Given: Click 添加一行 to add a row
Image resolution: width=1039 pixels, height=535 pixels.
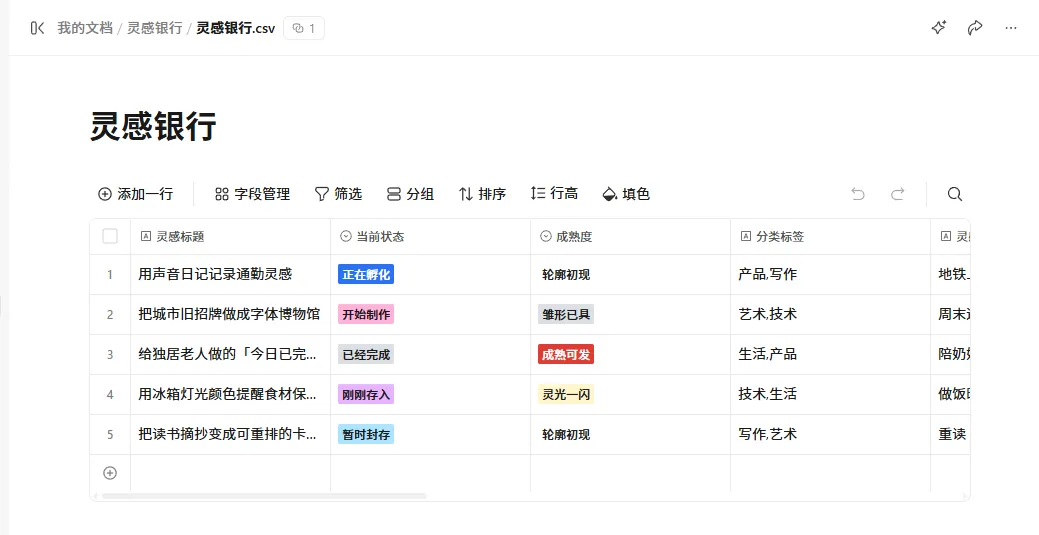Looking at the screenshot, I should click(x=135, y=194).
